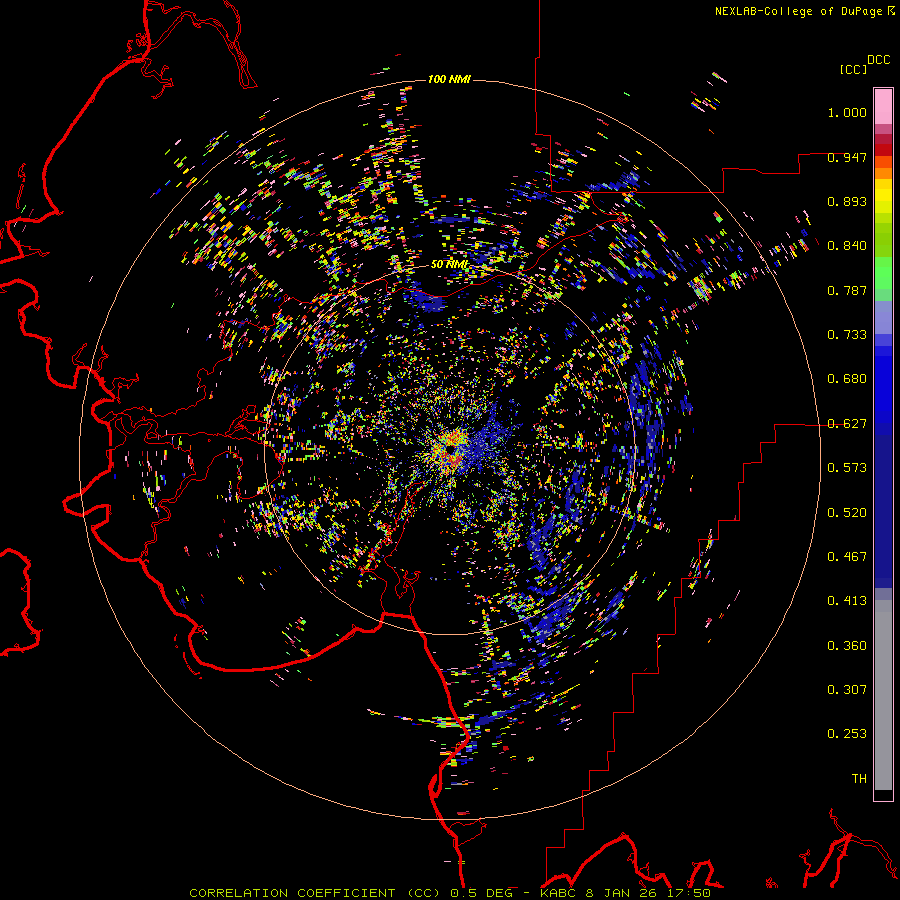Click the 0.413 legend value
The width and height of the screenshot is (900, 900).
click(x=847, y=601)
